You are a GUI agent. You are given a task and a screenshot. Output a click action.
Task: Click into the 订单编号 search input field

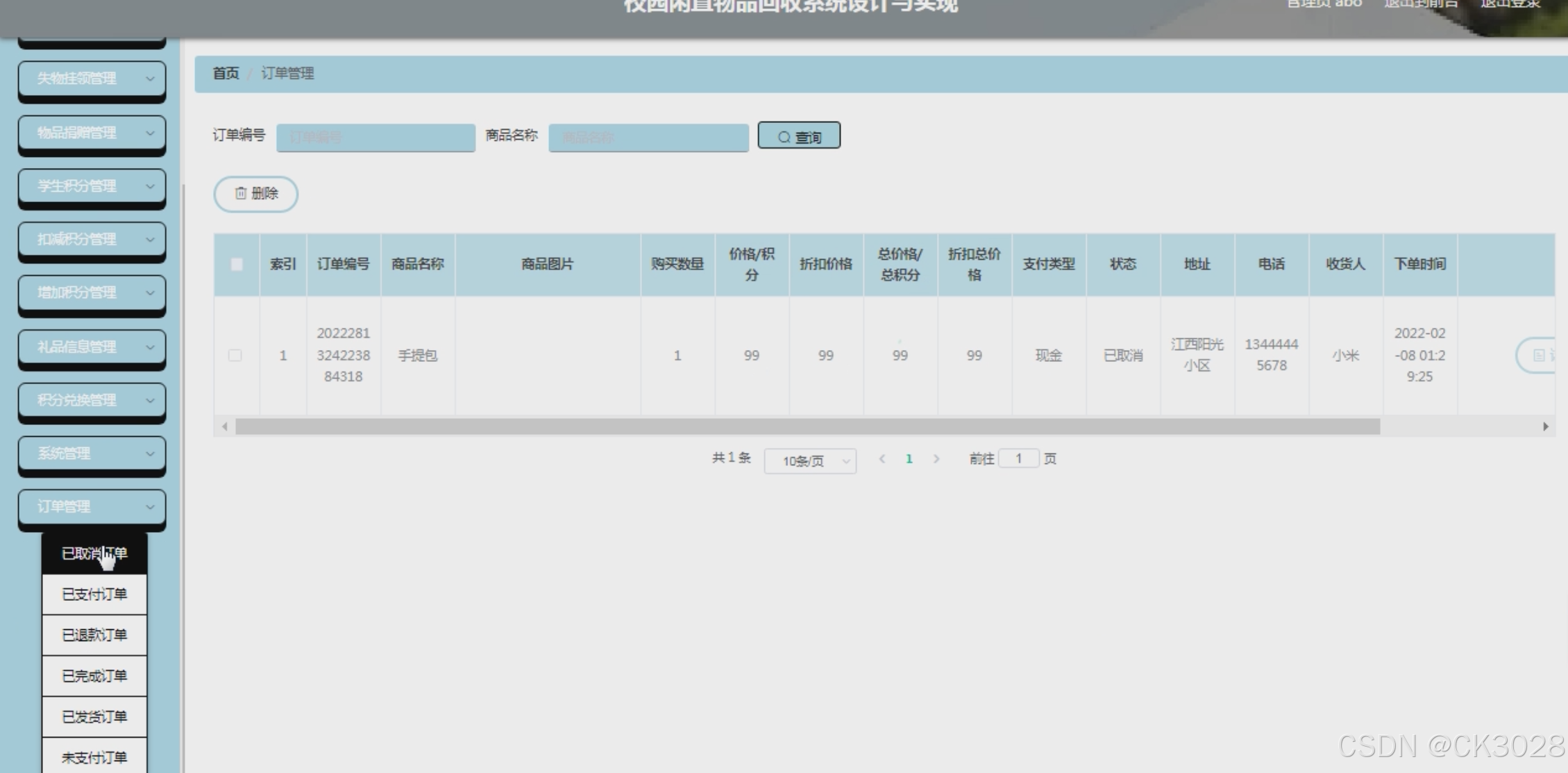coord(376,138)
